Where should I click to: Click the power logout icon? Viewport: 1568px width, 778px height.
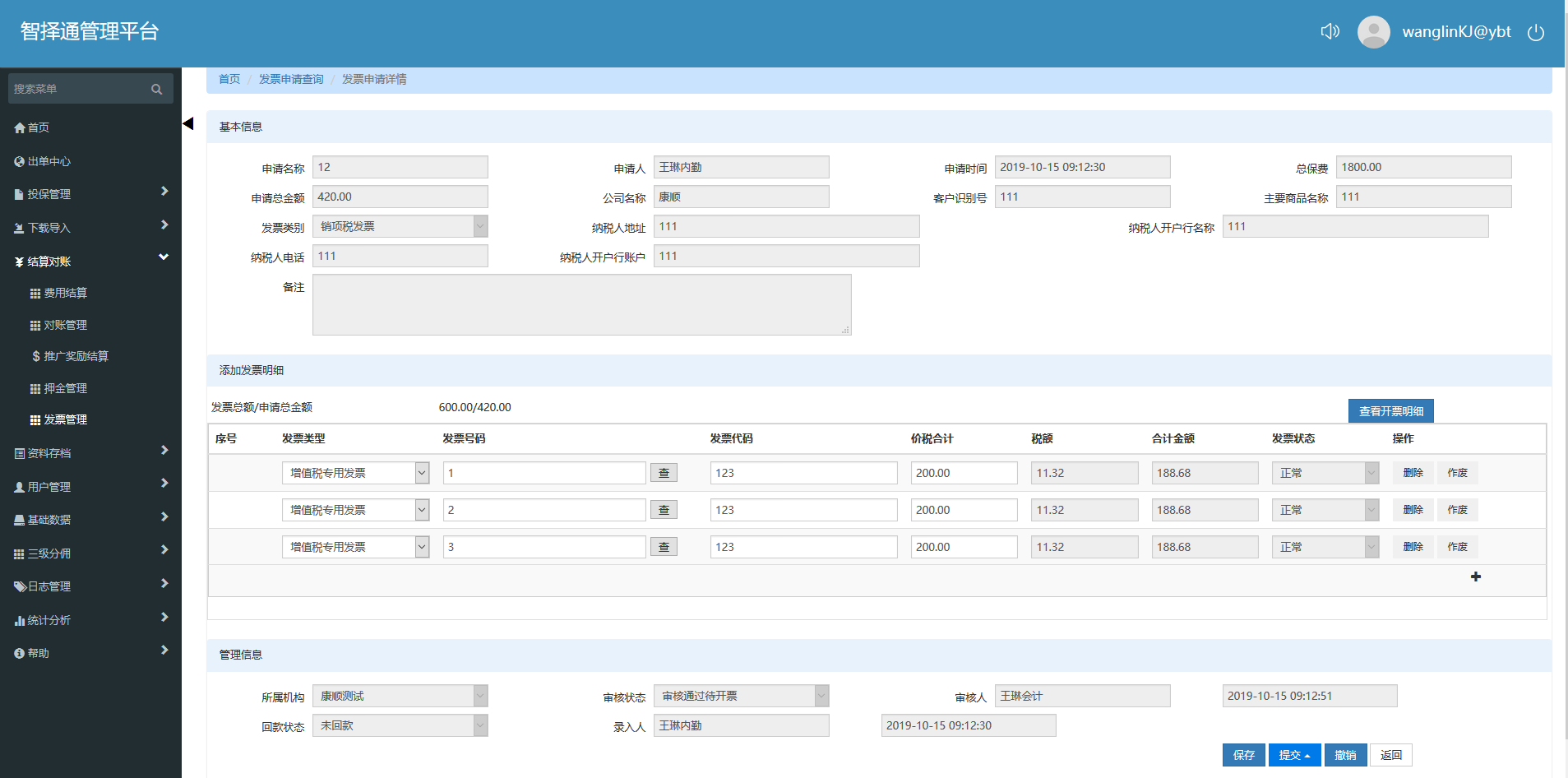[x=1535, y=32]
